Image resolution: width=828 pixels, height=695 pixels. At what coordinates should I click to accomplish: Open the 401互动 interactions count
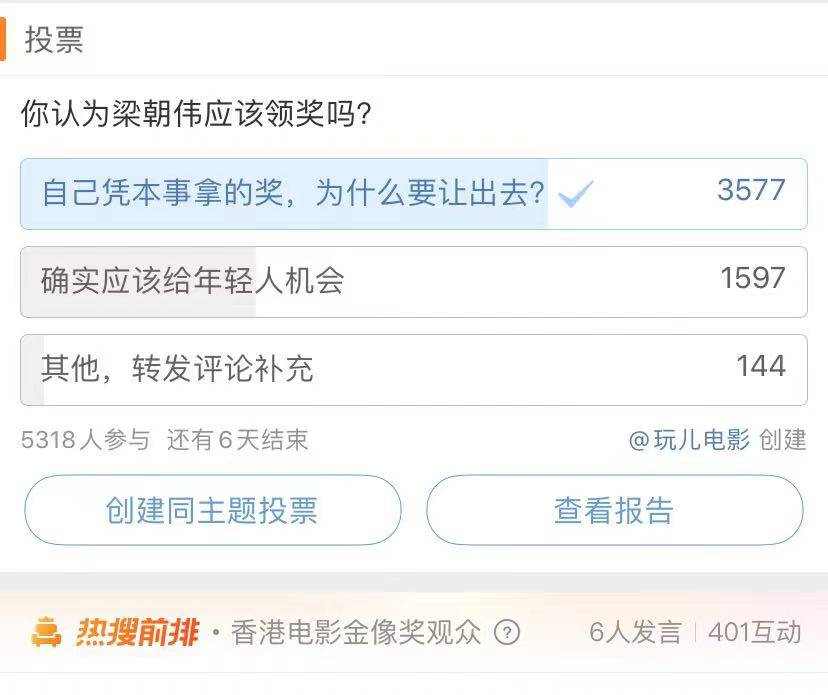coord(755,632)
